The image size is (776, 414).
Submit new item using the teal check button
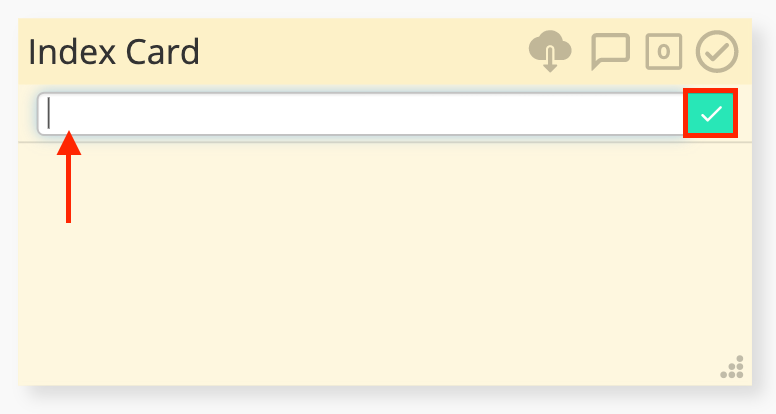(x=711, y=113)
